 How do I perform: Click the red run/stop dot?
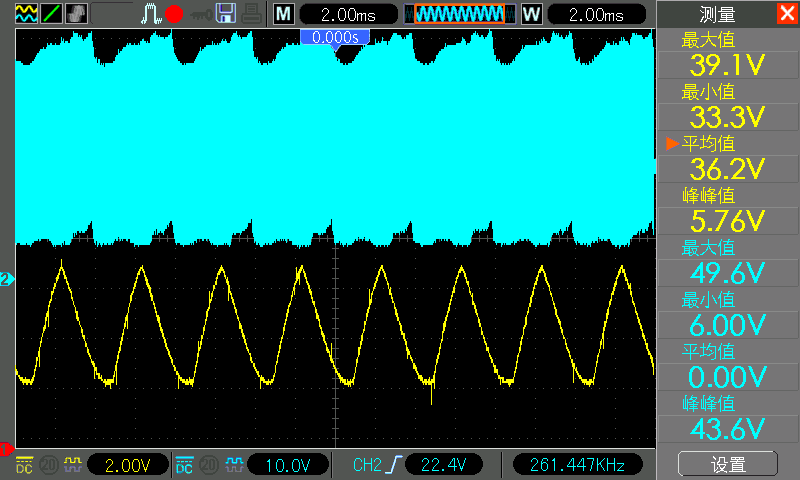(x=174, y=14)
